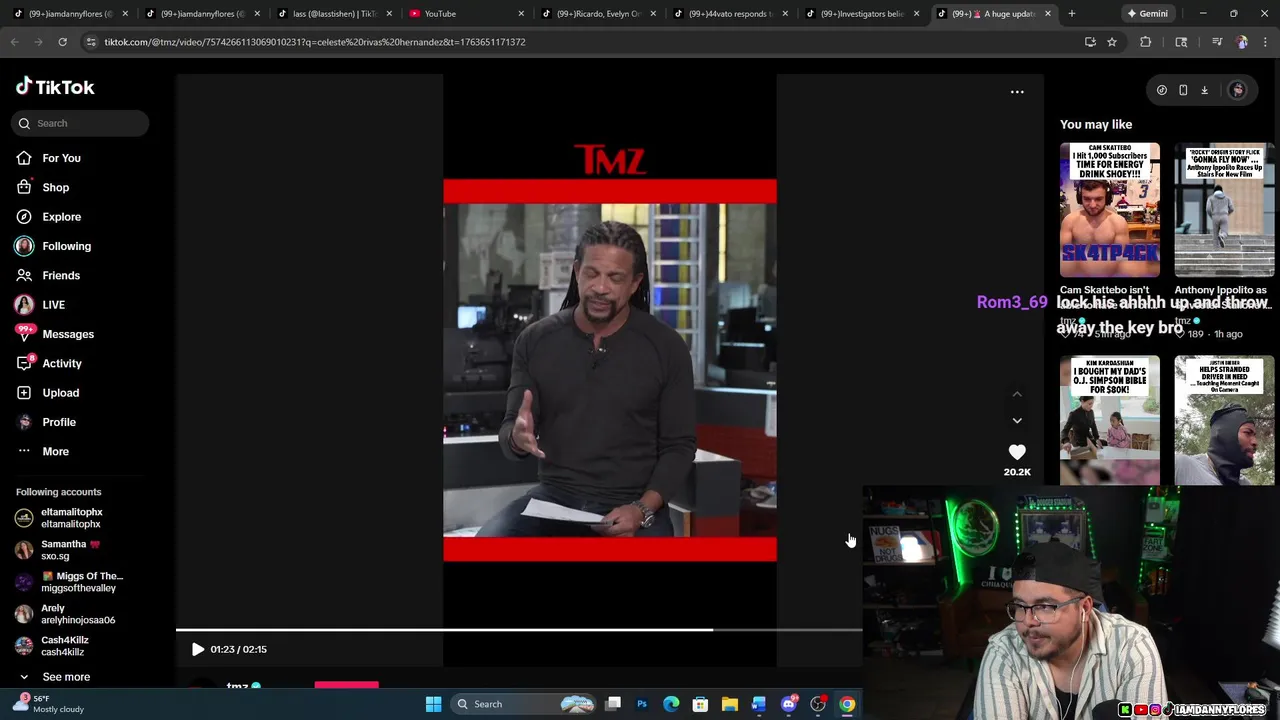Viewport: 1280px width, 720px height.
Task: Open Microsoft Edge from taskbar
Action: pyautogui.click(x=671, y=704)
